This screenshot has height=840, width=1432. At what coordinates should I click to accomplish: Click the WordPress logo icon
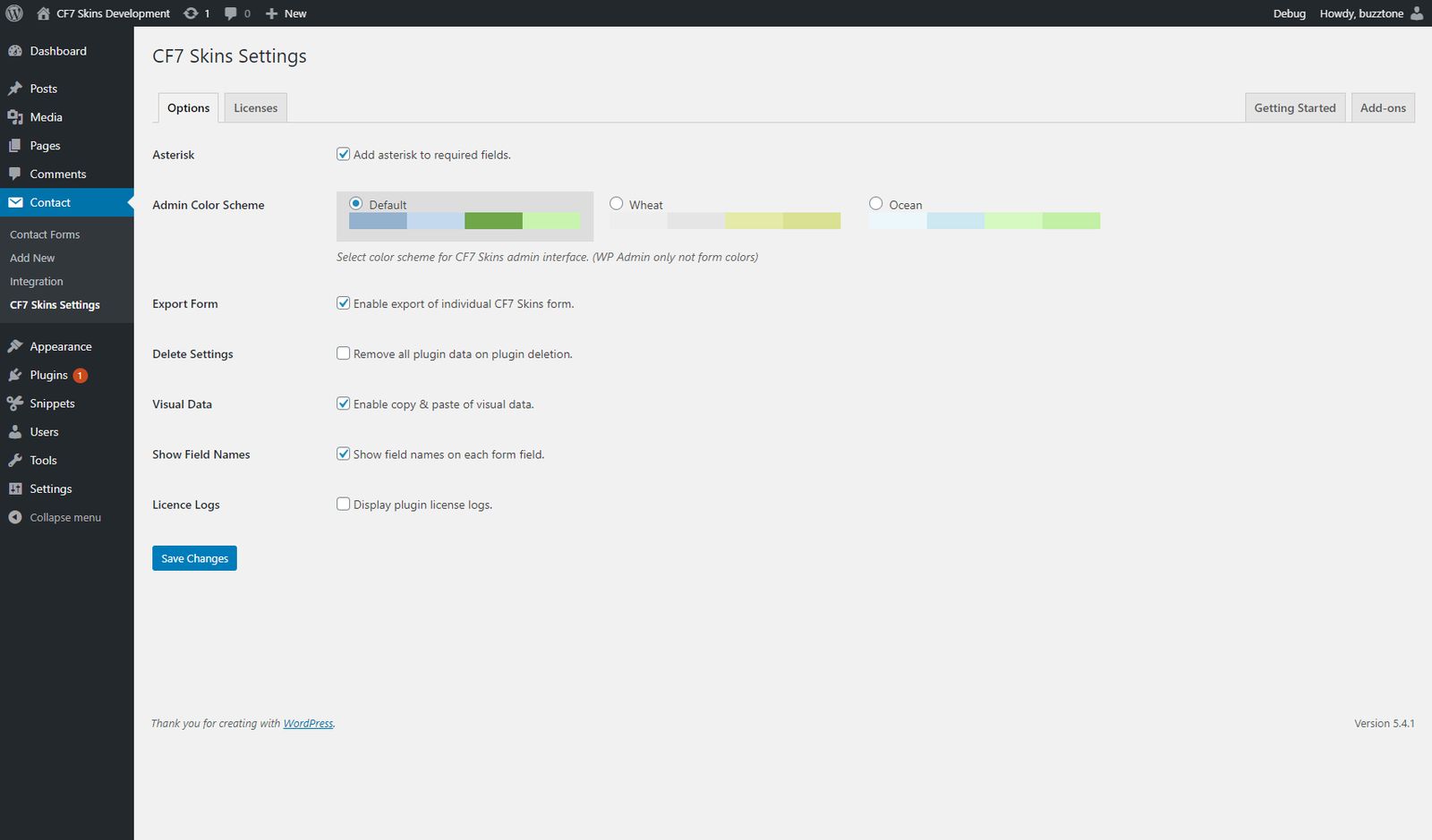pyautogui.click(x=14, y=13)
